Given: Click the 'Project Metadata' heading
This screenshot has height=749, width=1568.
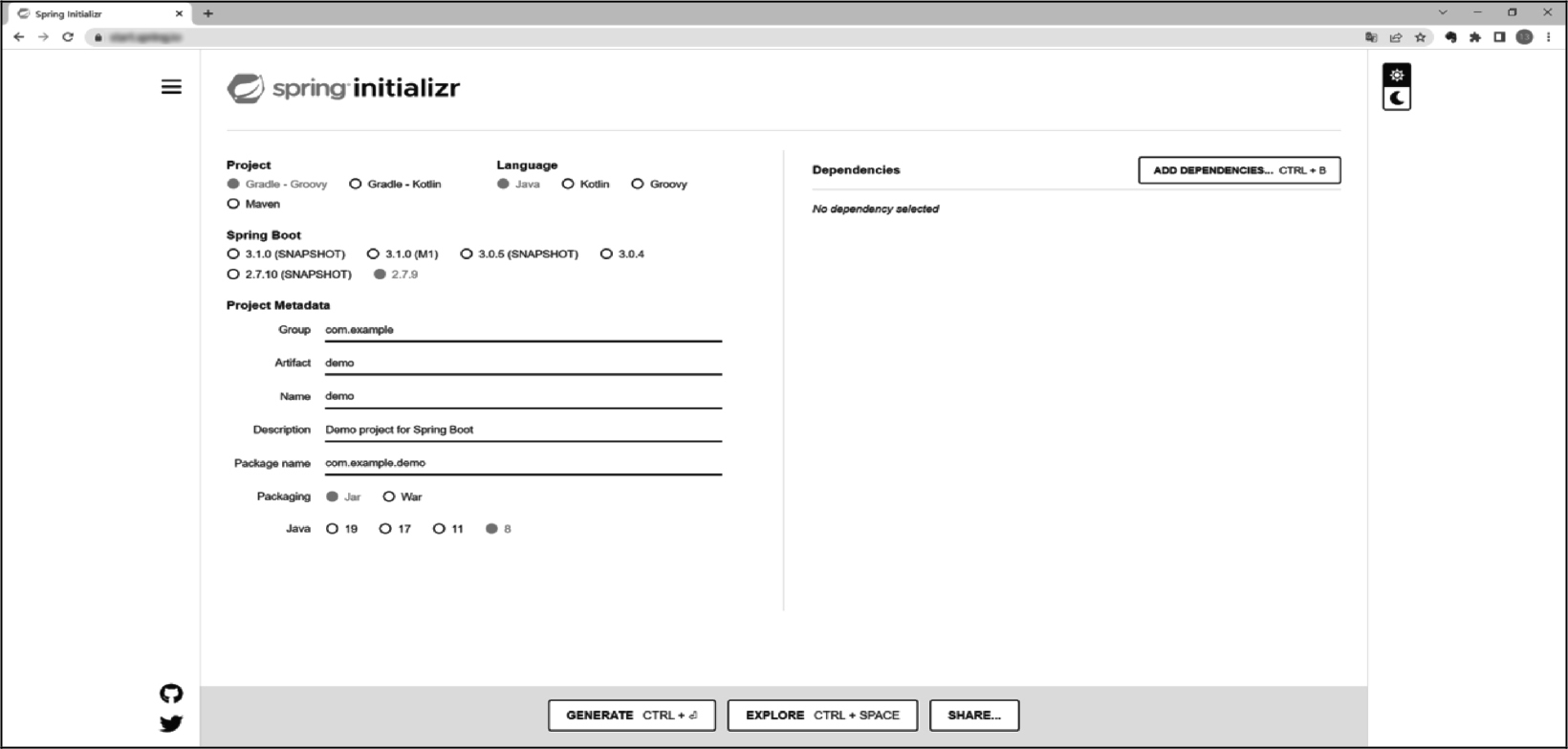Looking at the screenshot, I should pos(278,305).
